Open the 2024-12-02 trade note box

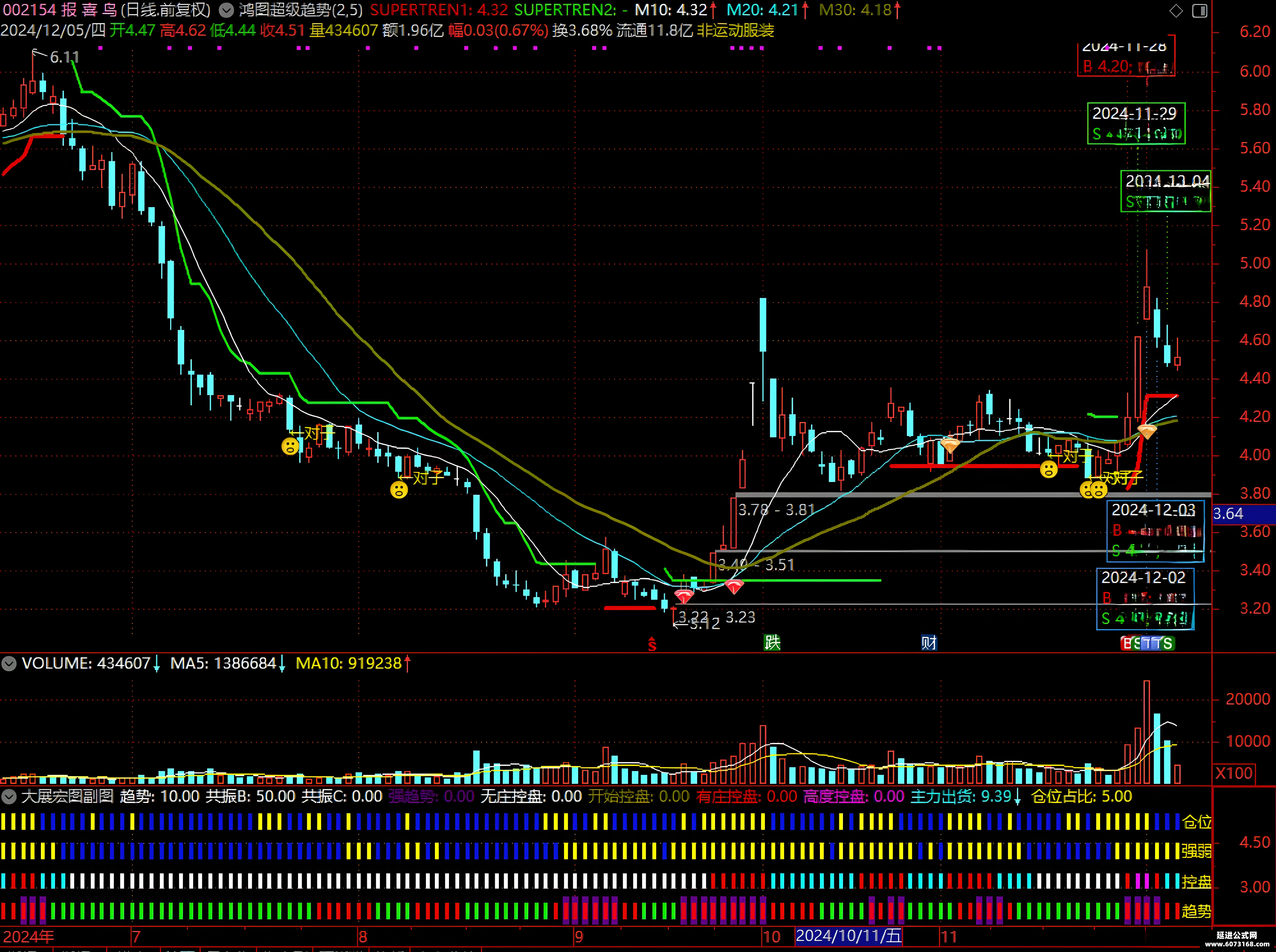click(1145, 599)
